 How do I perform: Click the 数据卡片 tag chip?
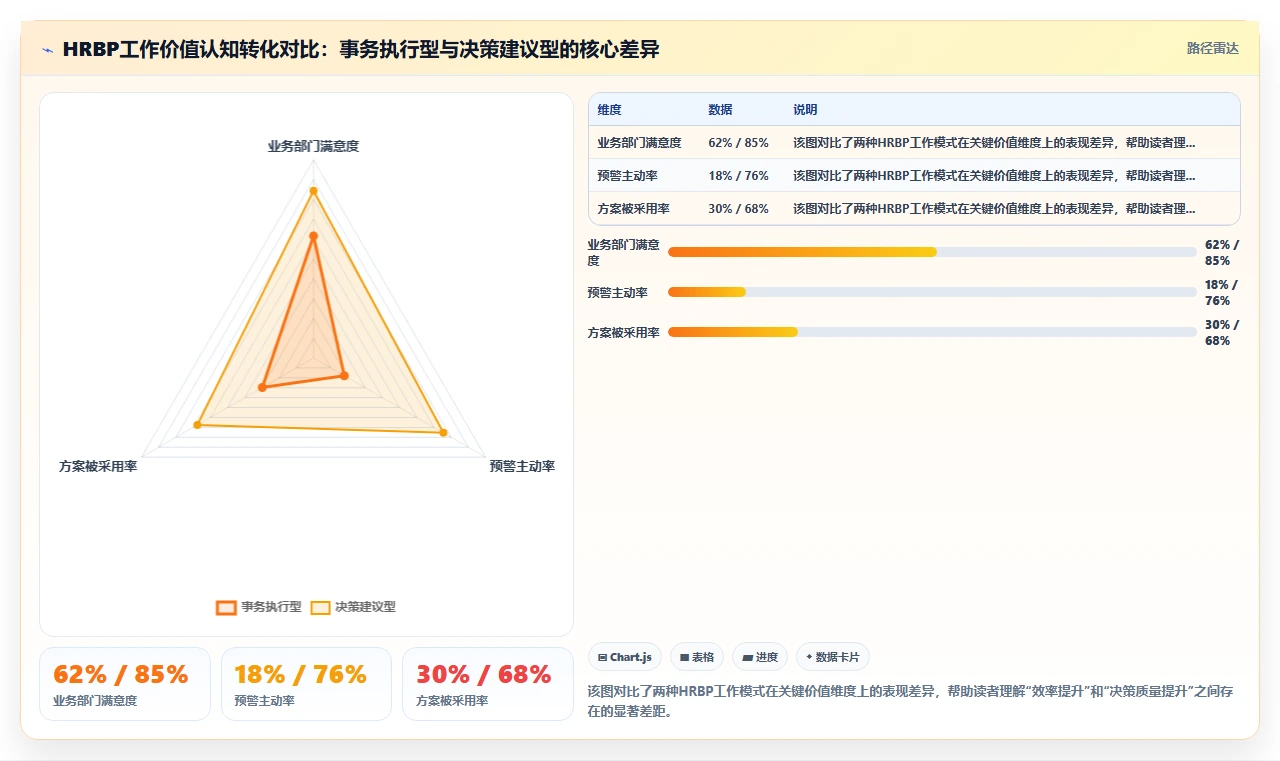coord(833,657)
